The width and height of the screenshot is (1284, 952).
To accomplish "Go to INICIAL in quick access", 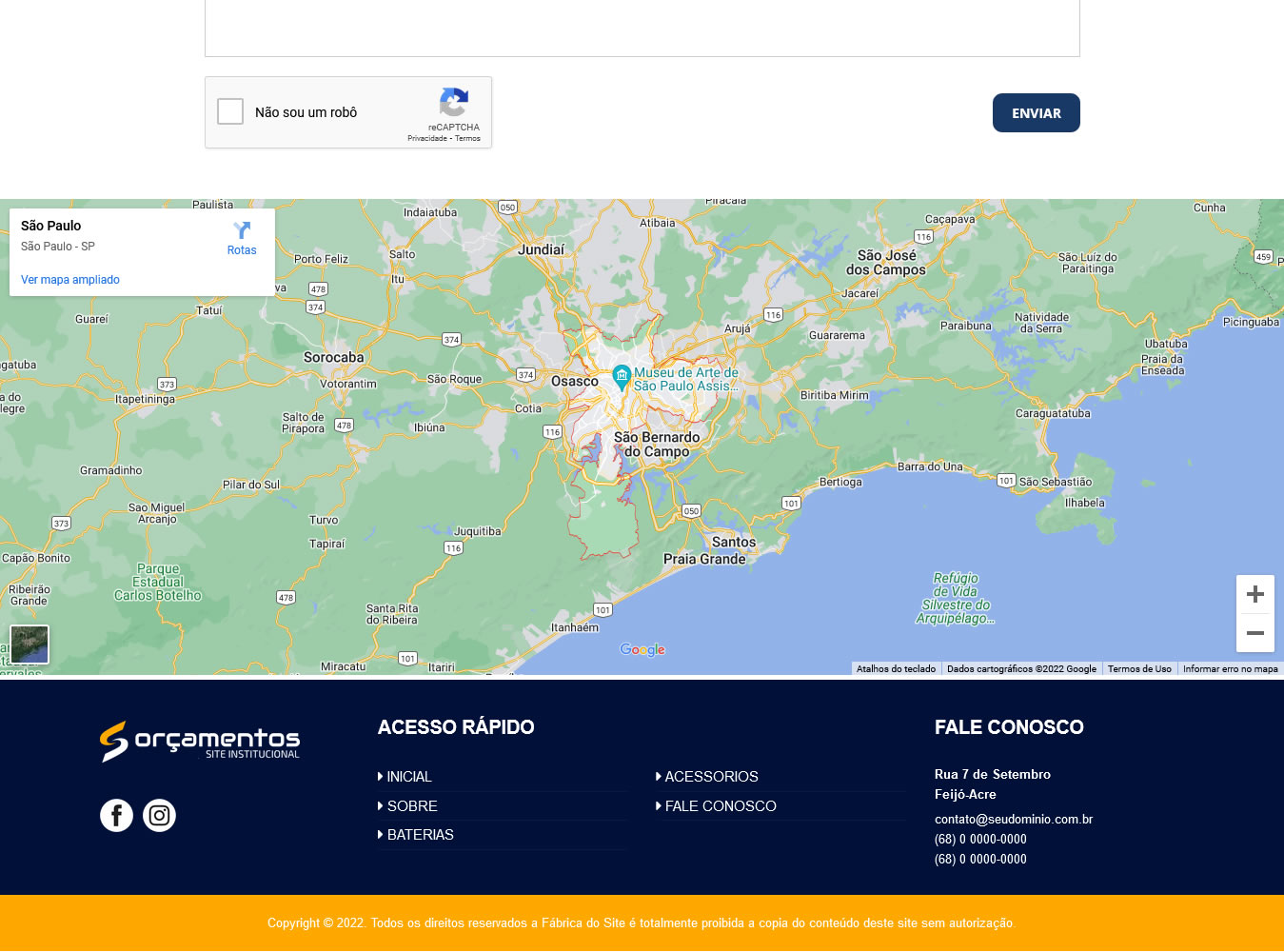I will (408, 777).
